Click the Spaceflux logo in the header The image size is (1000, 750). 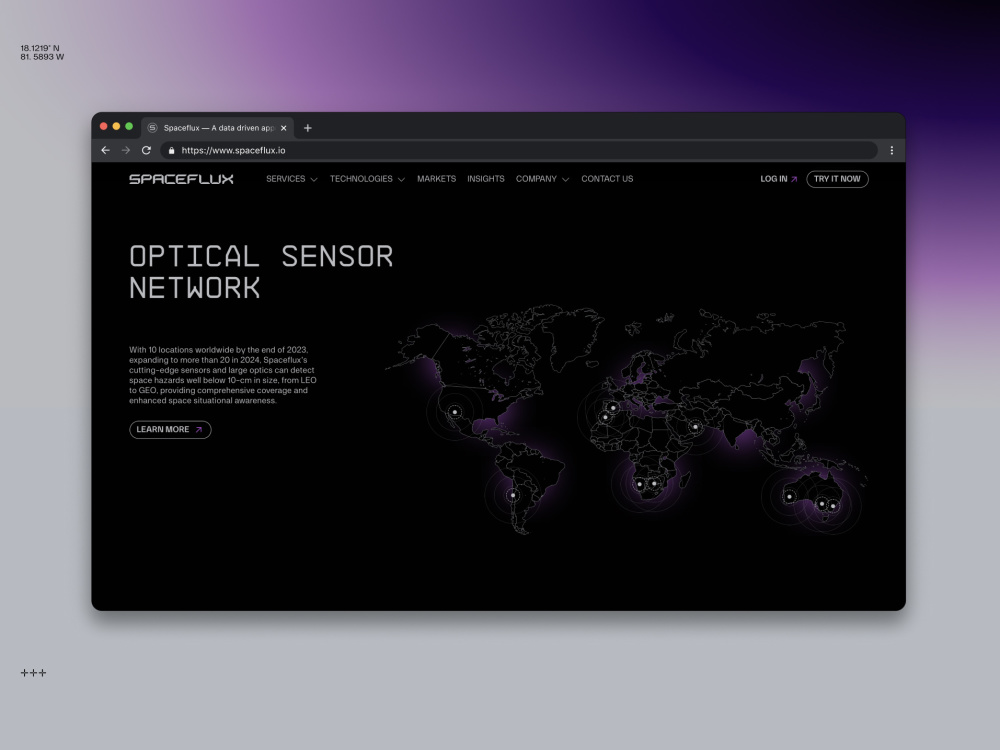181,179
